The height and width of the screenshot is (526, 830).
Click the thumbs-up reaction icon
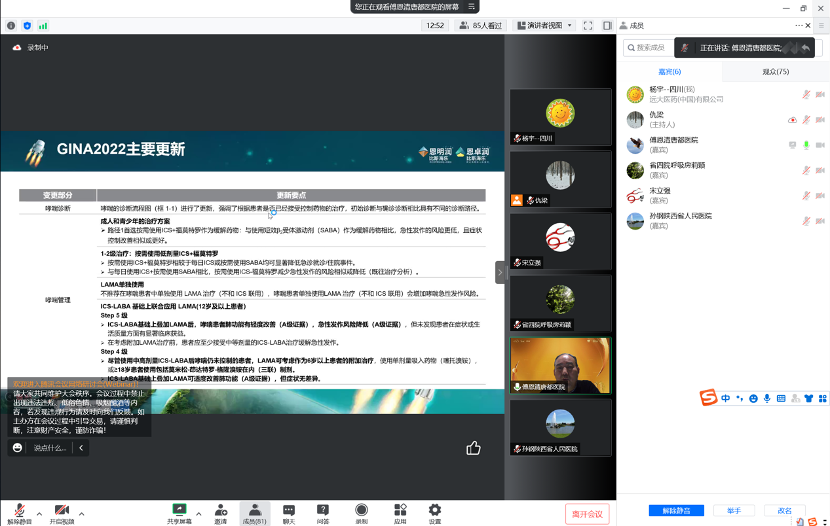click(x=473, y=448)
